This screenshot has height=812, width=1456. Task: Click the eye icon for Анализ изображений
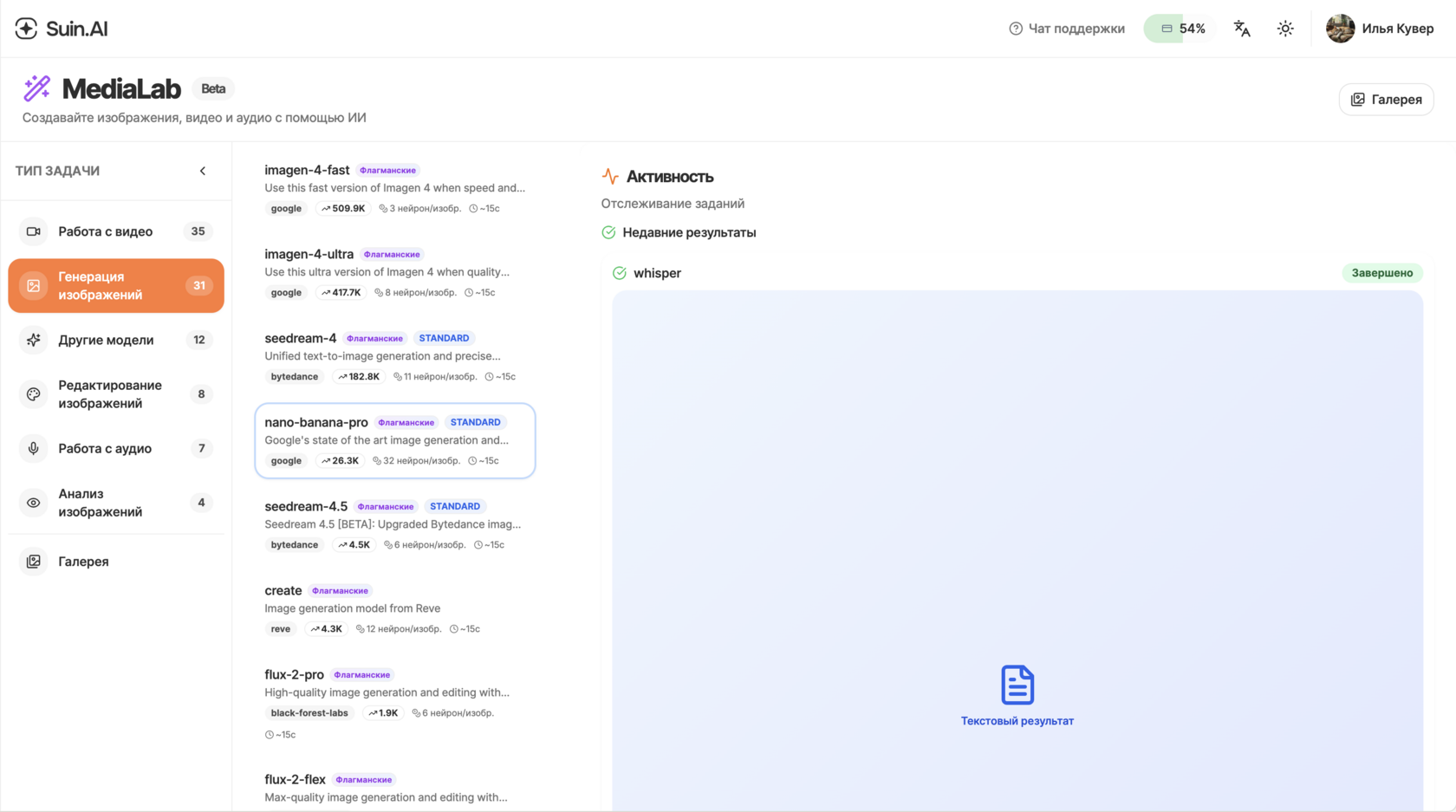point(34,503)
